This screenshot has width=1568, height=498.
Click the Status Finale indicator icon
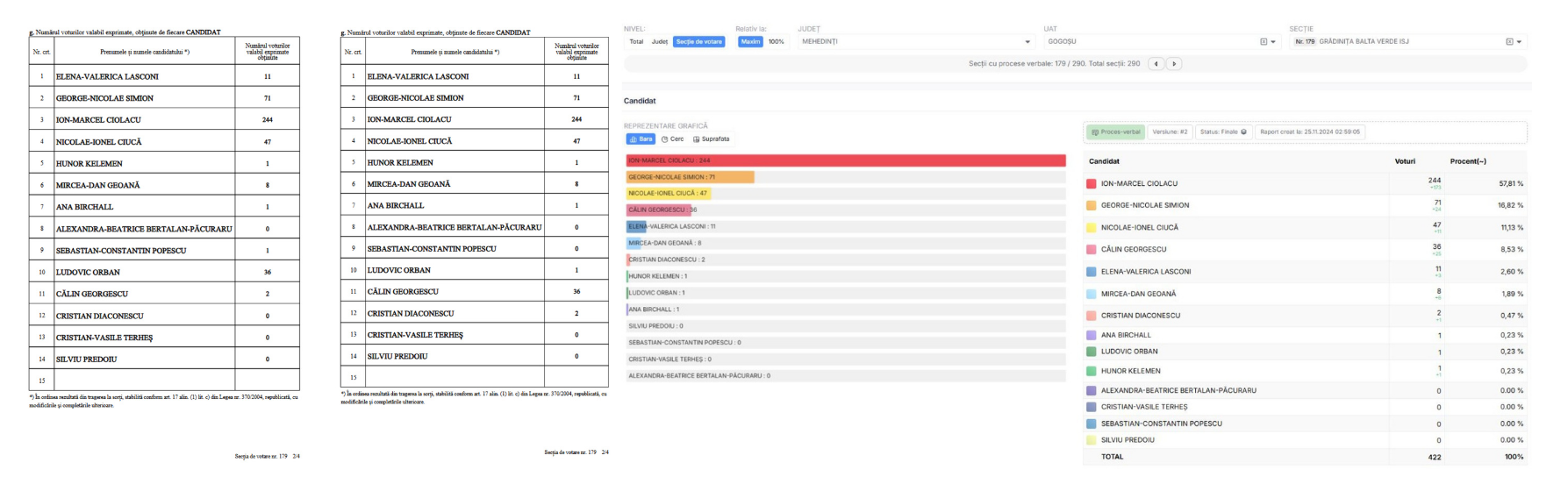1243,132
